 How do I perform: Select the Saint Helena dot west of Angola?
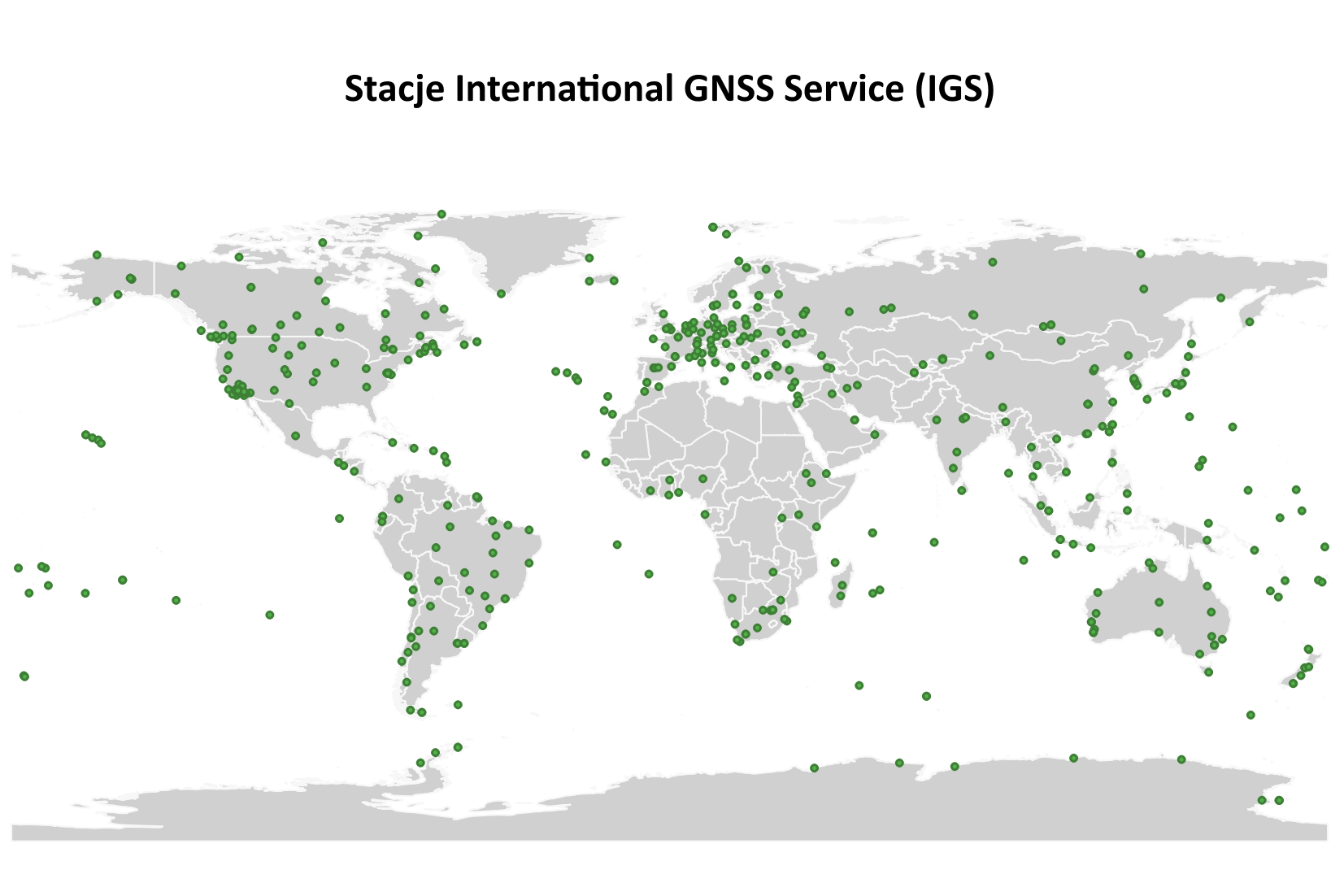(x=649, y=574)
